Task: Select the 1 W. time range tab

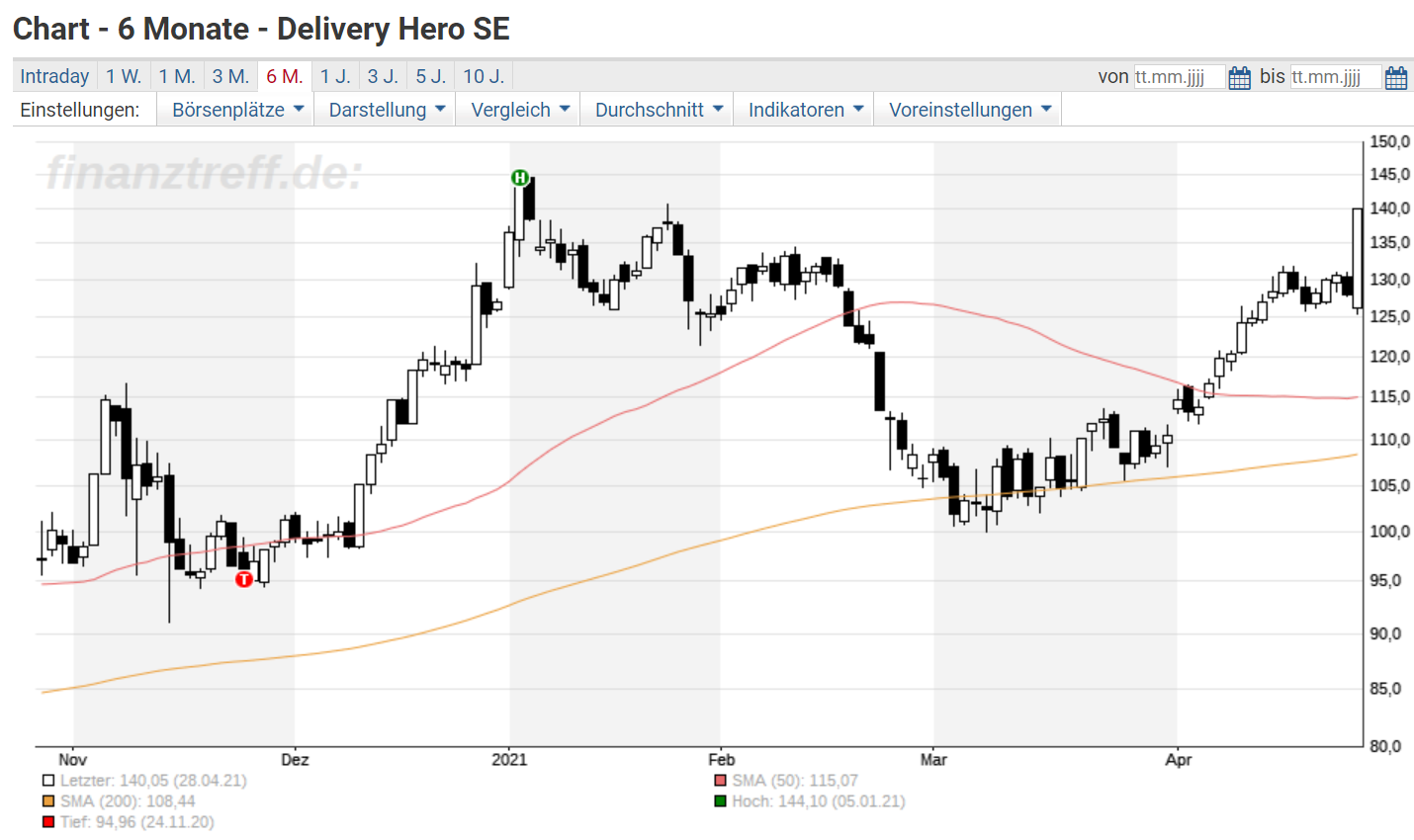Action: pos(124,76)
